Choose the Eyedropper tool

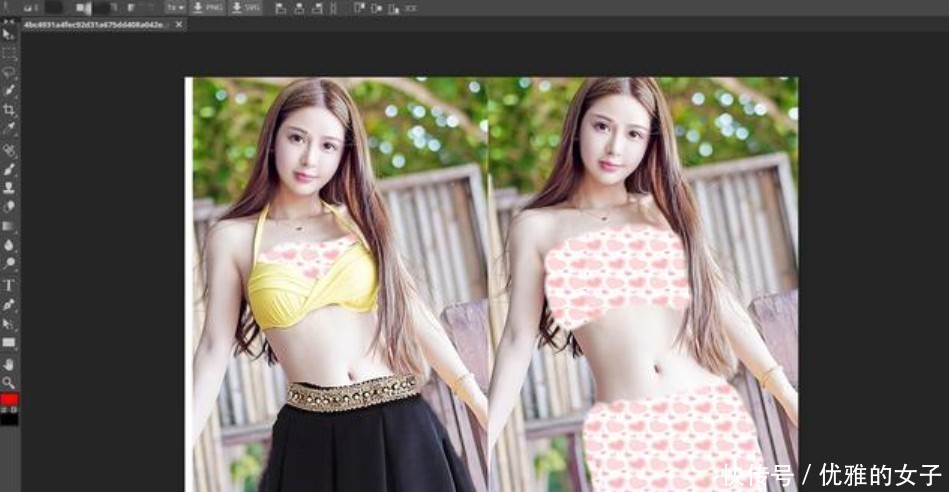9,128
